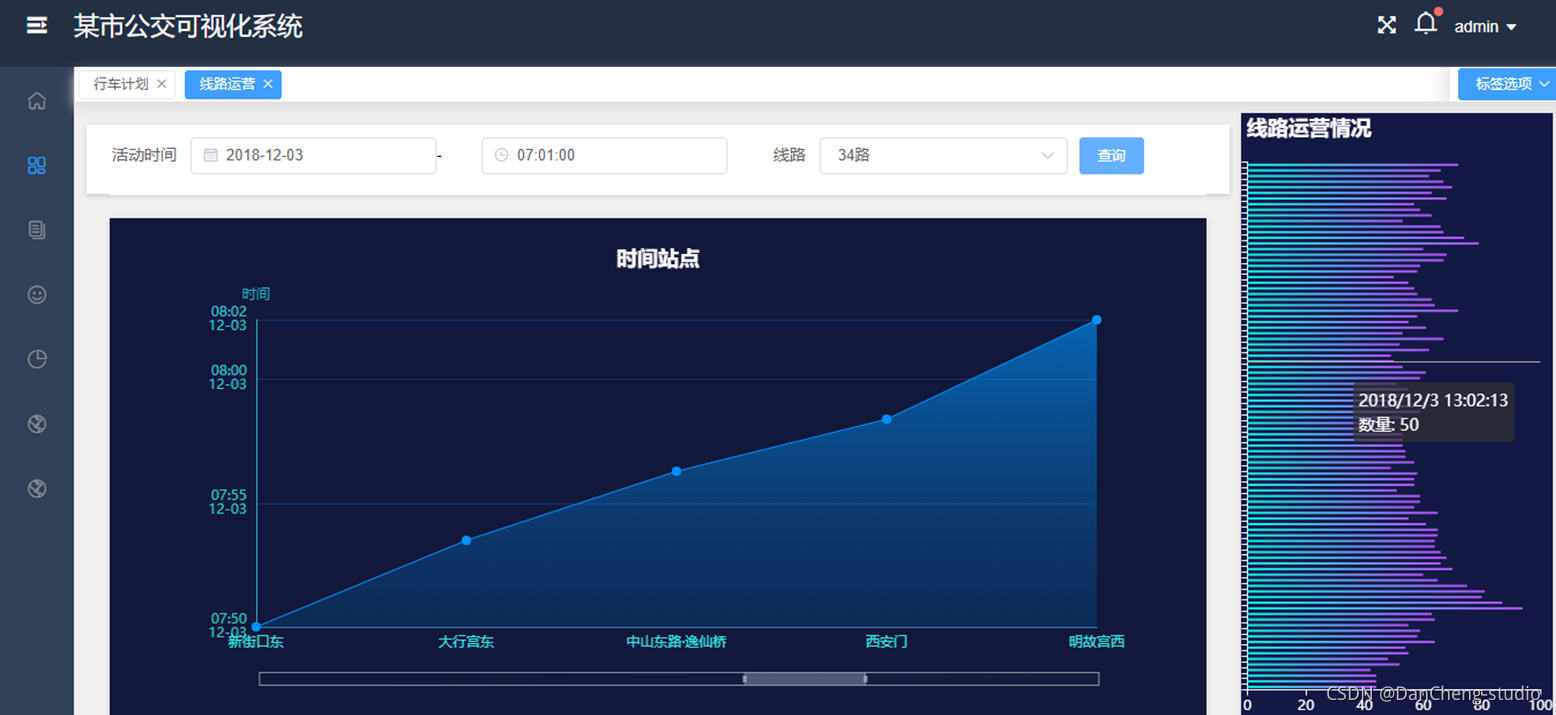Image resolution: width=1556 pixels, height=715 pixels.
Task: Click the lower globe icon in sidebar
Action: (x=37, y=489)
